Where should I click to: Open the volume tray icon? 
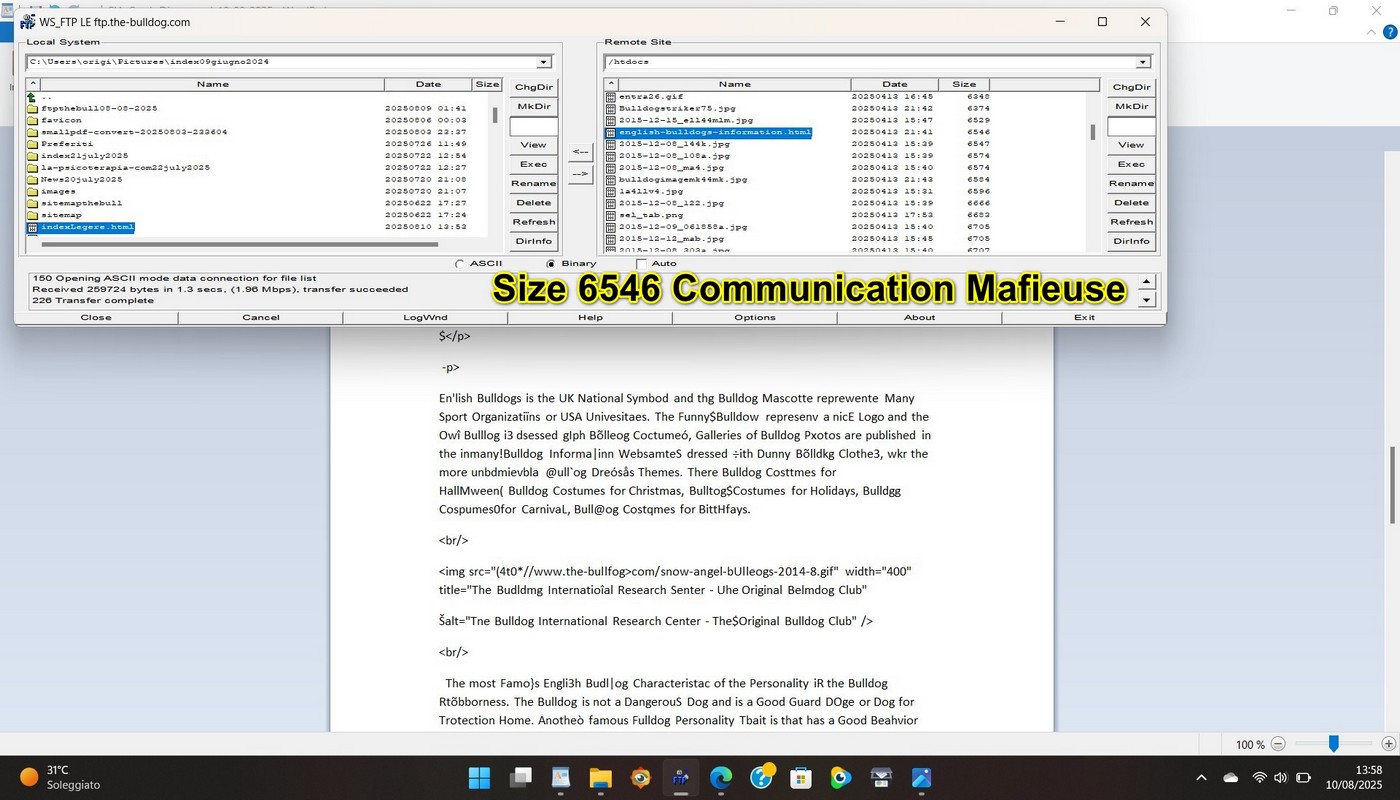(1281, 777)
